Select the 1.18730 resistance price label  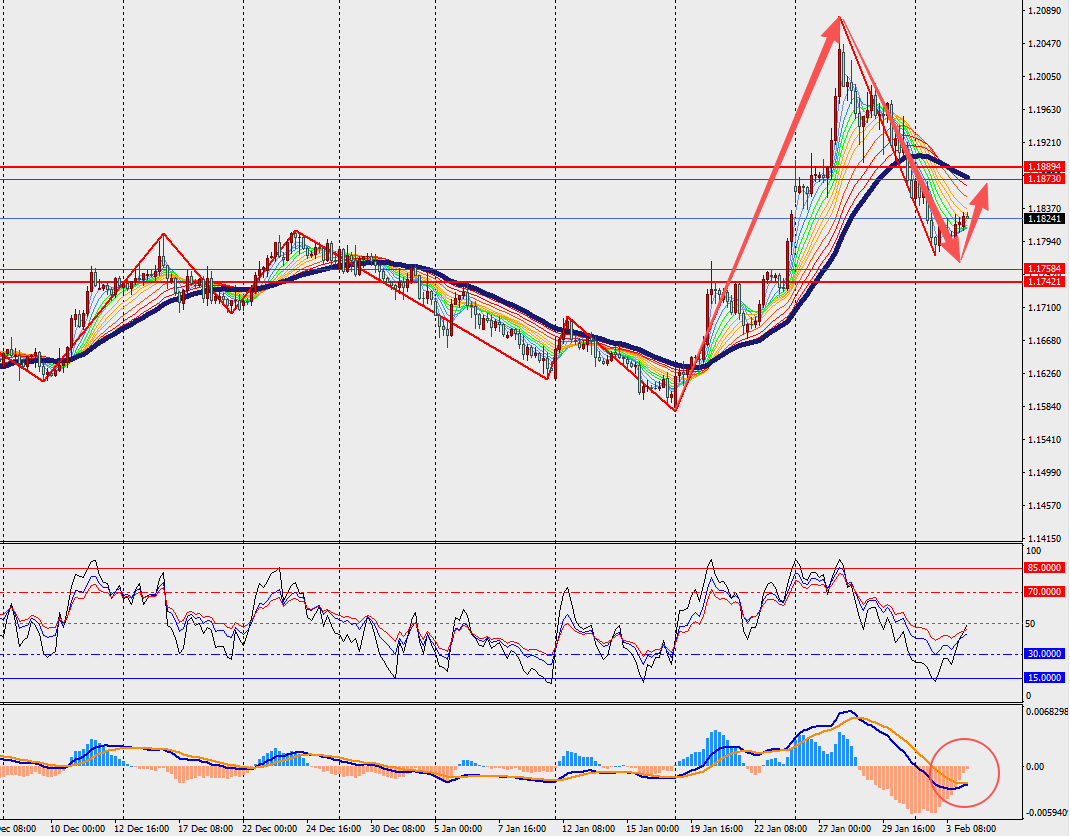pos(1043,178)
